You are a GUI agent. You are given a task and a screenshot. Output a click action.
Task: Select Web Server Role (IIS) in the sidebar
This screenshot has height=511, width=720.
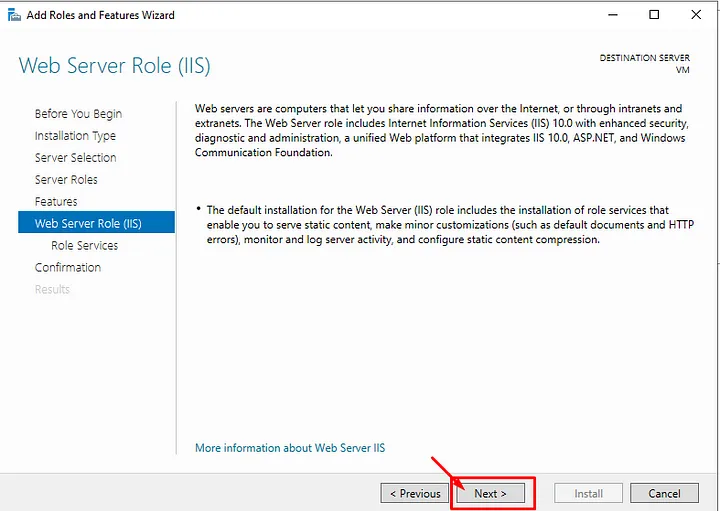pyautogui.click(x=88, y=224)
